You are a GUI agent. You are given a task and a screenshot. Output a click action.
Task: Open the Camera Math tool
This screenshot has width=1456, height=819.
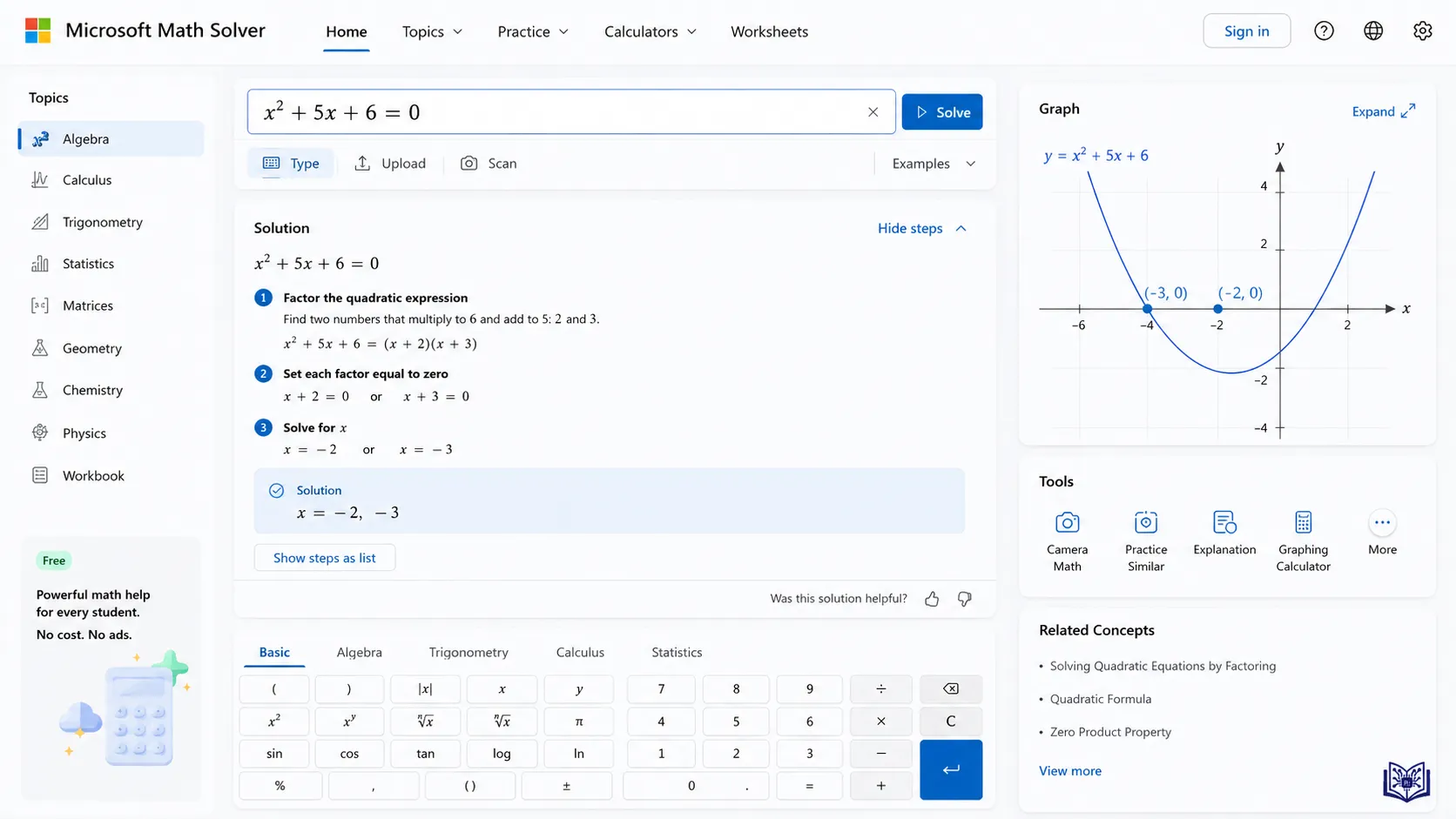tap(1067, 540)
